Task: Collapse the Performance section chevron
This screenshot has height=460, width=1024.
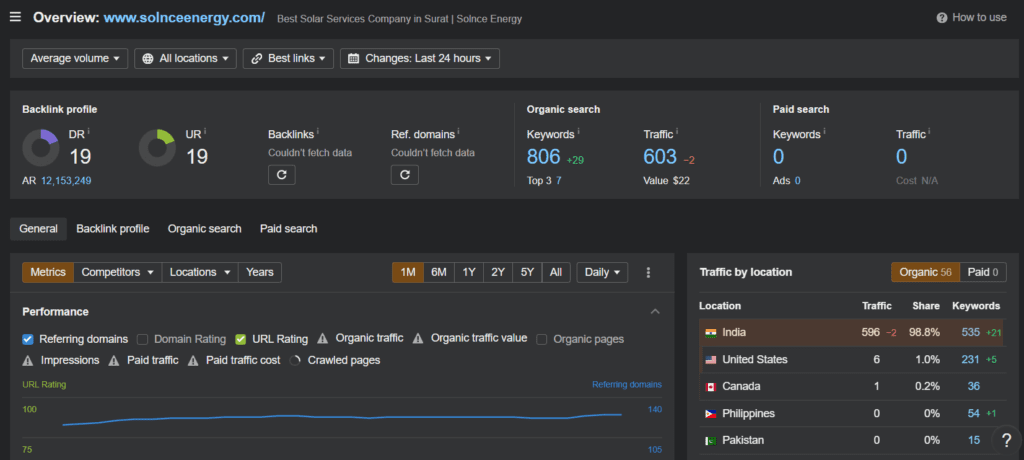Action: coord(655,312)
